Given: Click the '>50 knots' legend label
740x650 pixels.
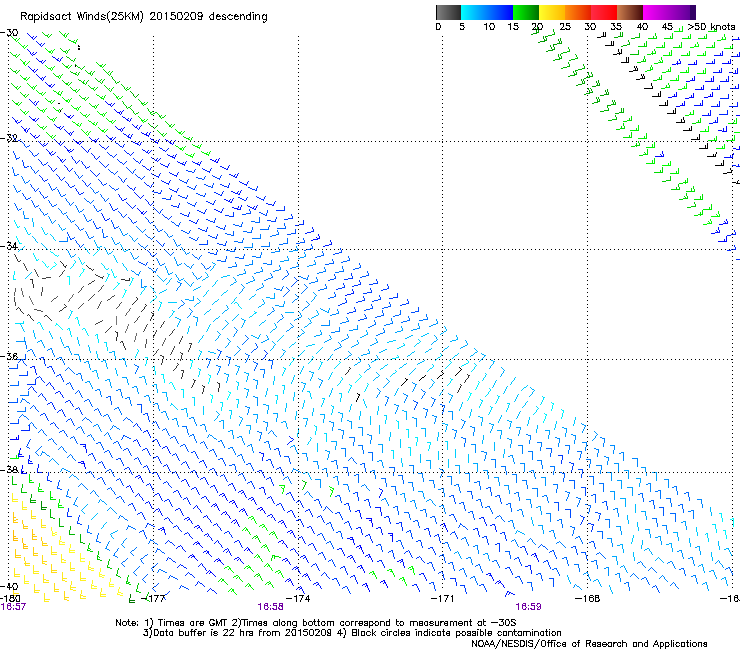Looking at the screenshot, I should pyautogui.click(x=711, y=27).
